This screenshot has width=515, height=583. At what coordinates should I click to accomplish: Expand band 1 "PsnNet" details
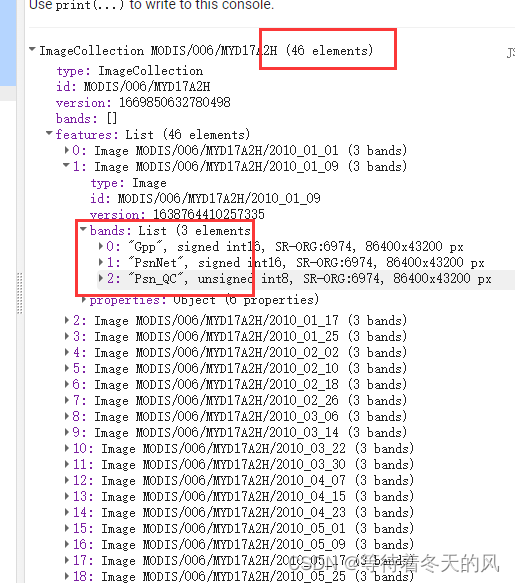[x=100, y=262]
